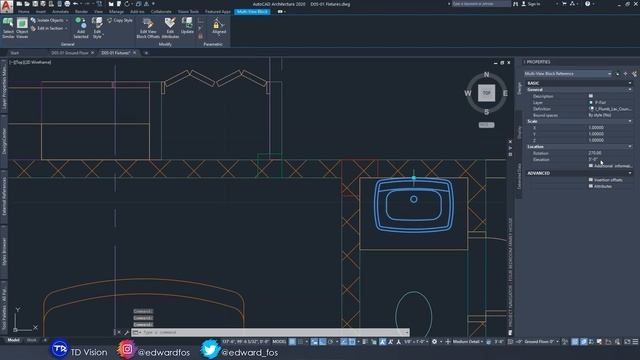Switch to D05-01 Ground Floor drawing tab
640x360 pixels.
(70, 53)
